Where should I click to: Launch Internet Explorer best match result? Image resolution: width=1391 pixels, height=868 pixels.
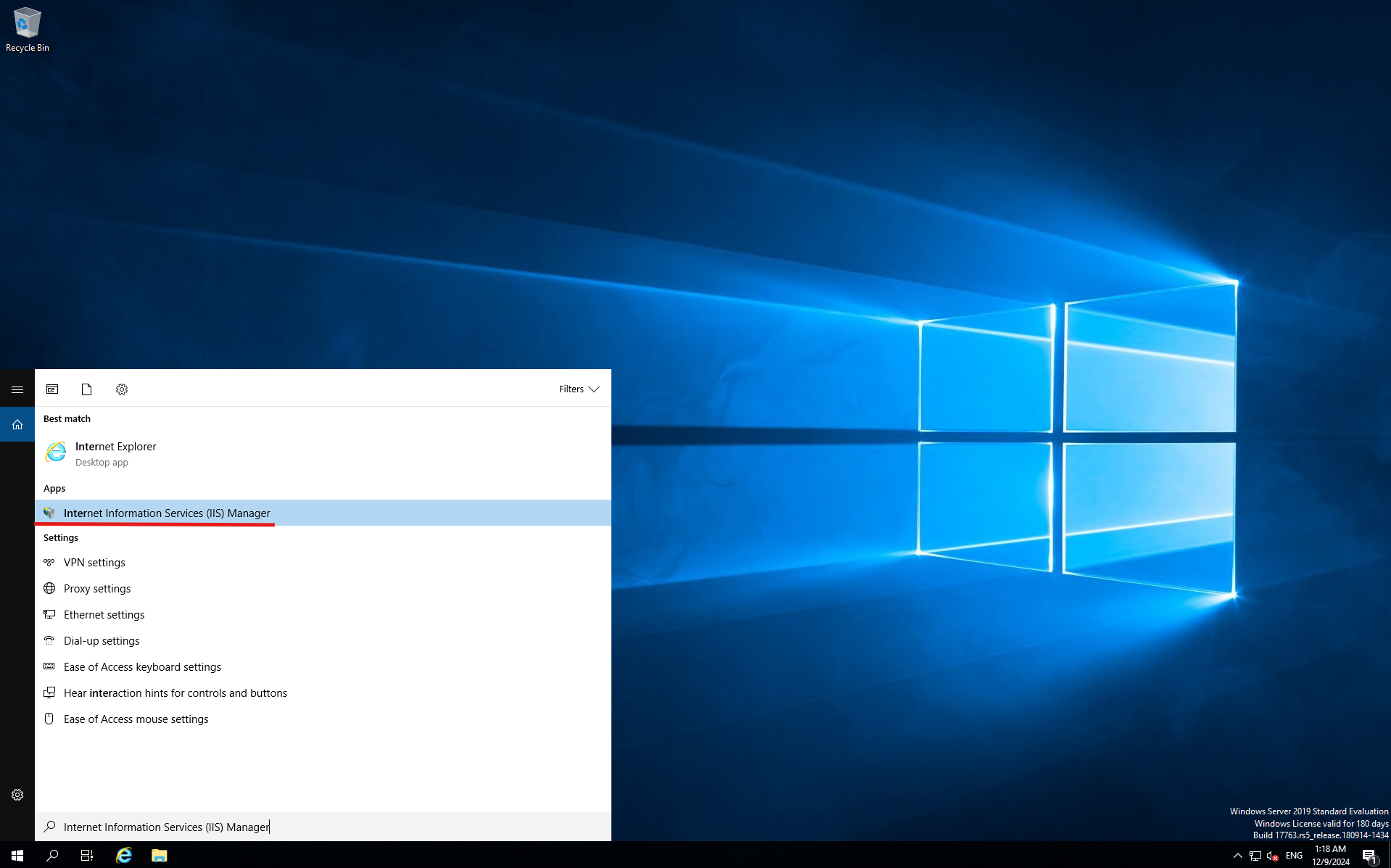(323, 453)
